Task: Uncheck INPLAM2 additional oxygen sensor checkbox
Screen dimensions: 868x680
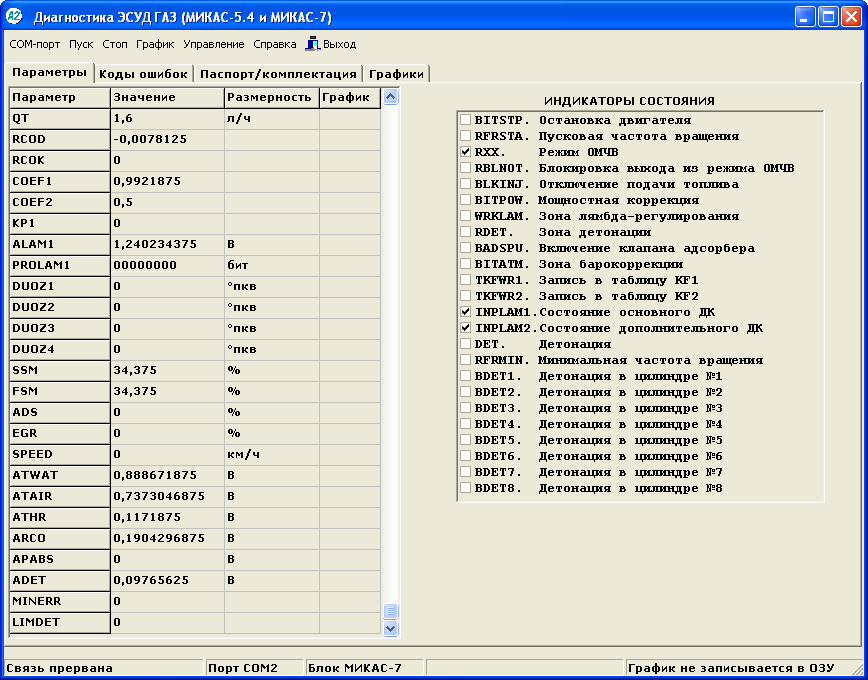Action: coord(466,328)
